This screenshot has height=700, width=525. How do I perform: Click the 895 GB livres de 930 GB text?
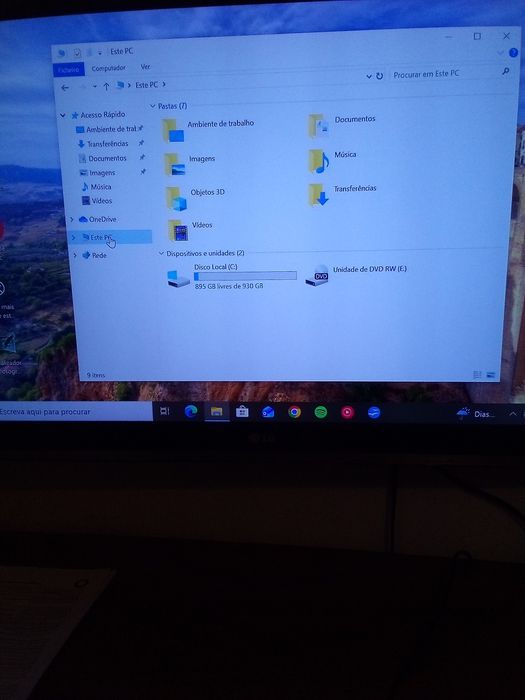[229, 286]
